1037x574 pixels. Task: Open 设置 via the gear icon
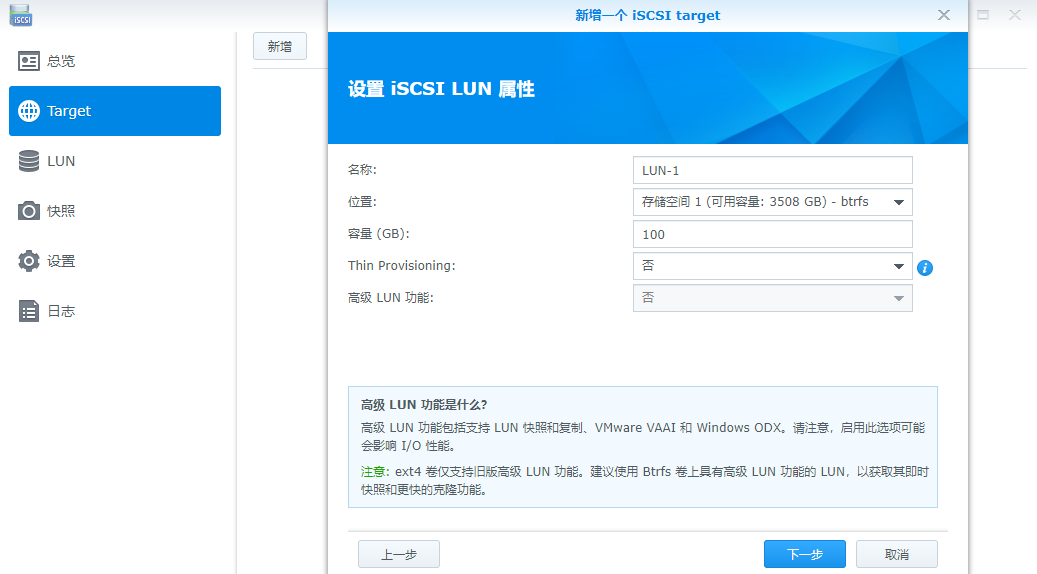click(29, 261)
